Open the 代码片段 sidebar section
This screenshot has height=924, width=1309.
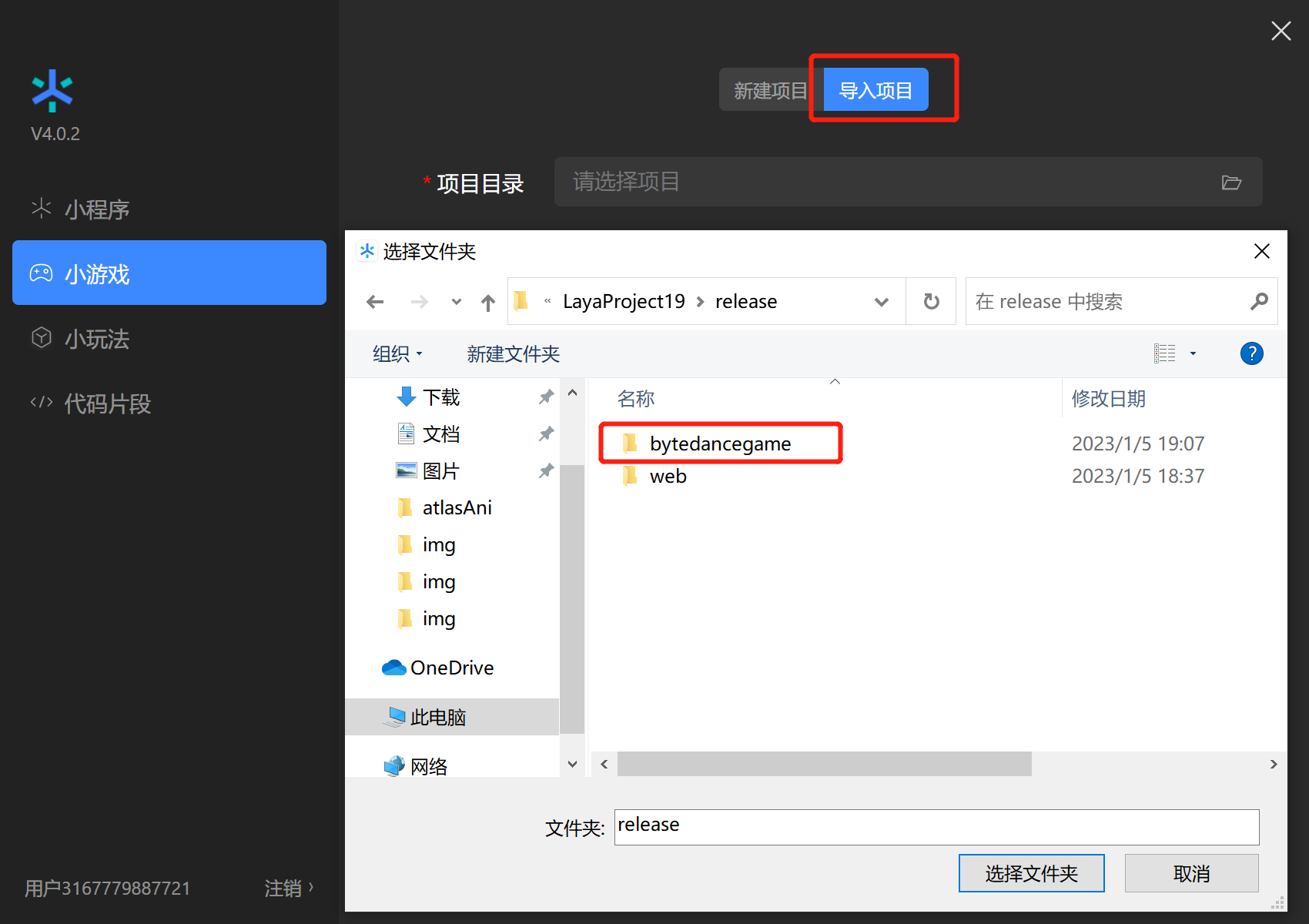click(x=107, y=403)
